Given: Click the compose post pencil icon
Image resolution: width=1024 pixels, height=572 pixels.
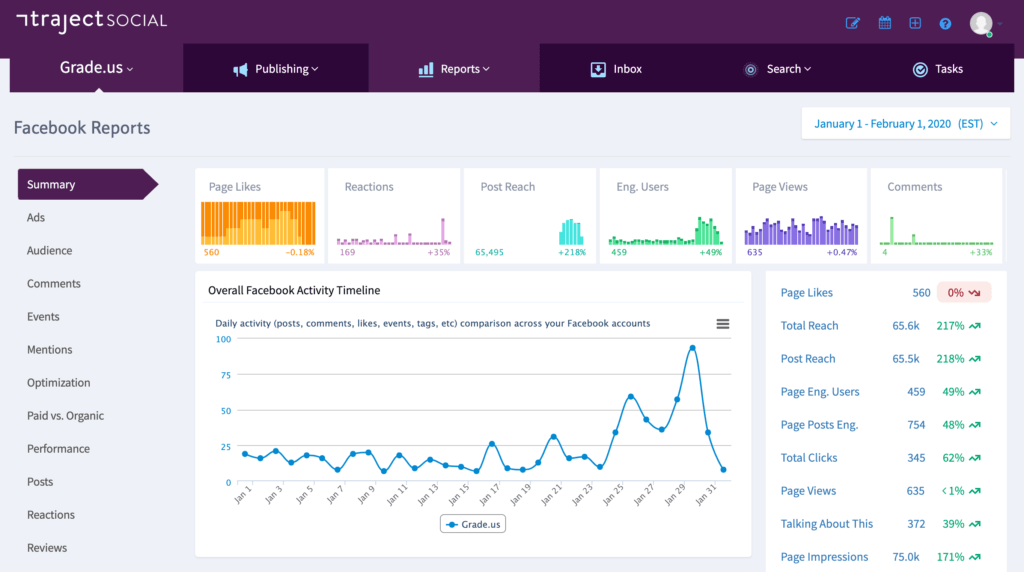Looking at the screenshot, I should tap(852, 24).
